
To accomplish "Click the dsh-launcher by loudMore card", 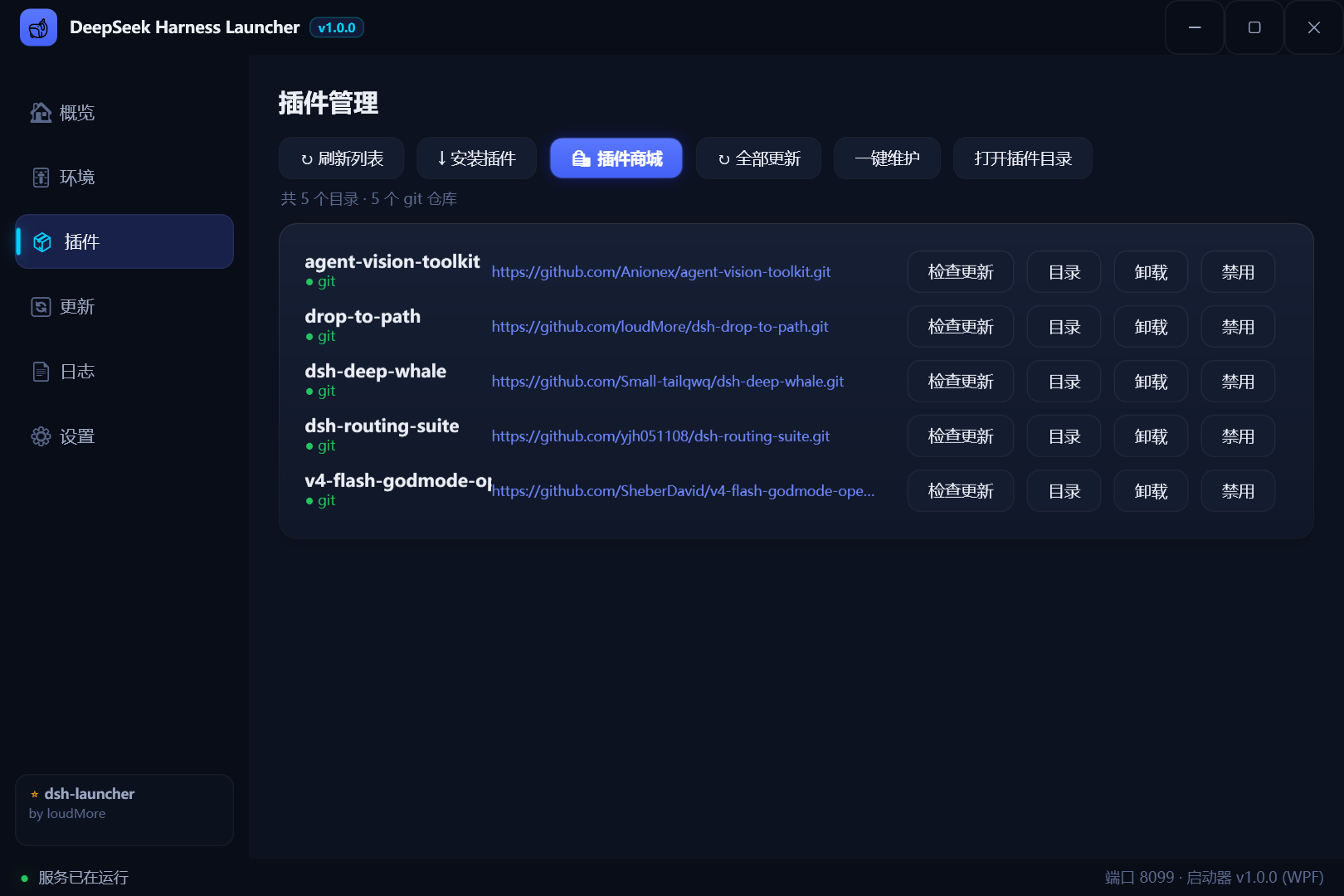I will point(124,810).
